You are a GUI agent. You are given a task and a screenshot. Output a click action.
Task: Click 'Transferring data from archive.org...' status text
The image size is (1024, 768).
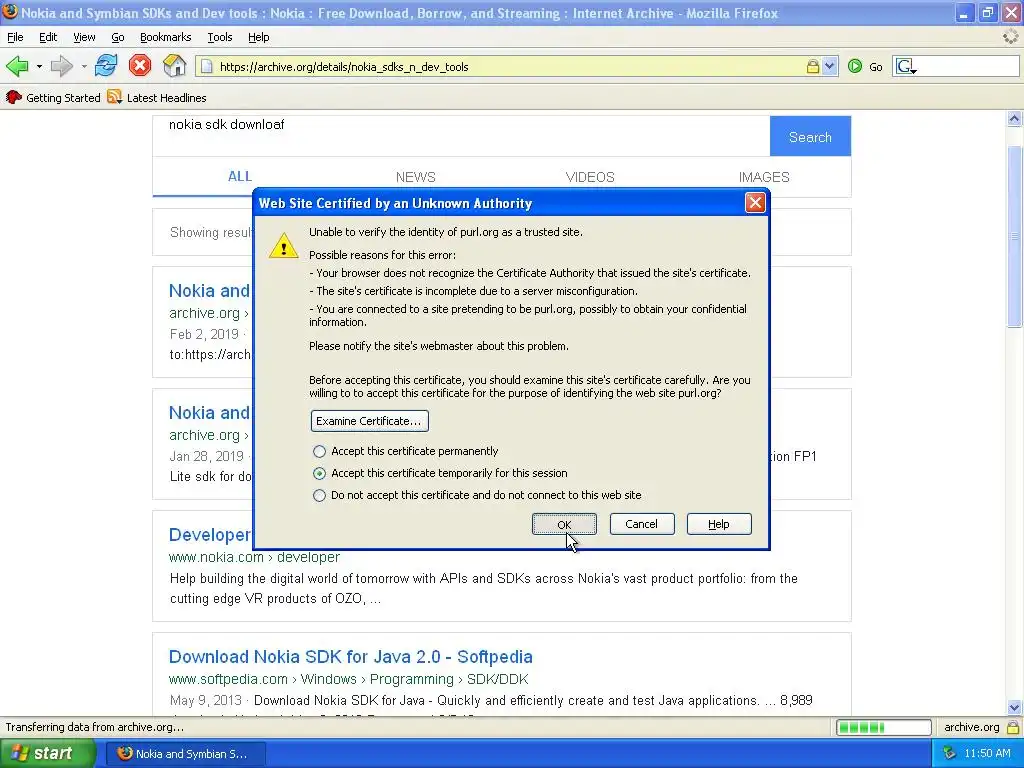(x=95, y=727)
